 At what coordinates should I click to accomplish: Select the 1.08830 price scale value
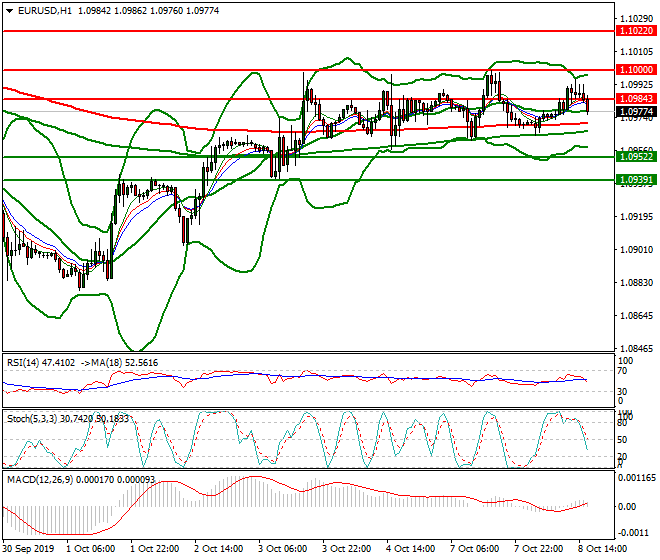pos(637,283)
